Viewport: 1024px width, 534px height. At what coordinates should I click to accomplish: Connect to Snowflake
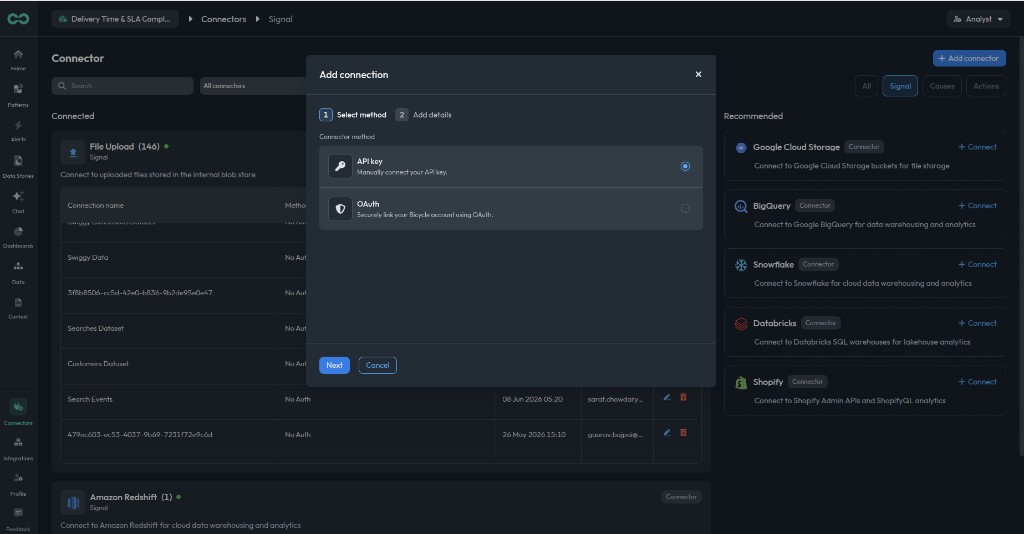point(977,264)
